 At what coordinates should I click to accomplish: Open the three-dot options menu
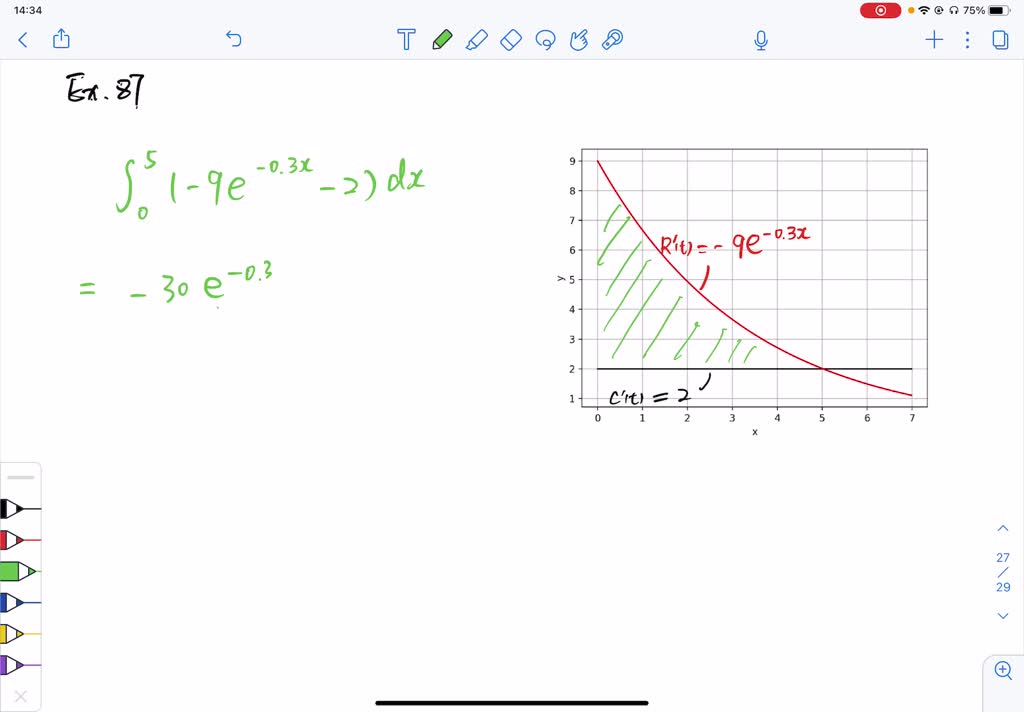pyautogui.click(x=966, y=40)
